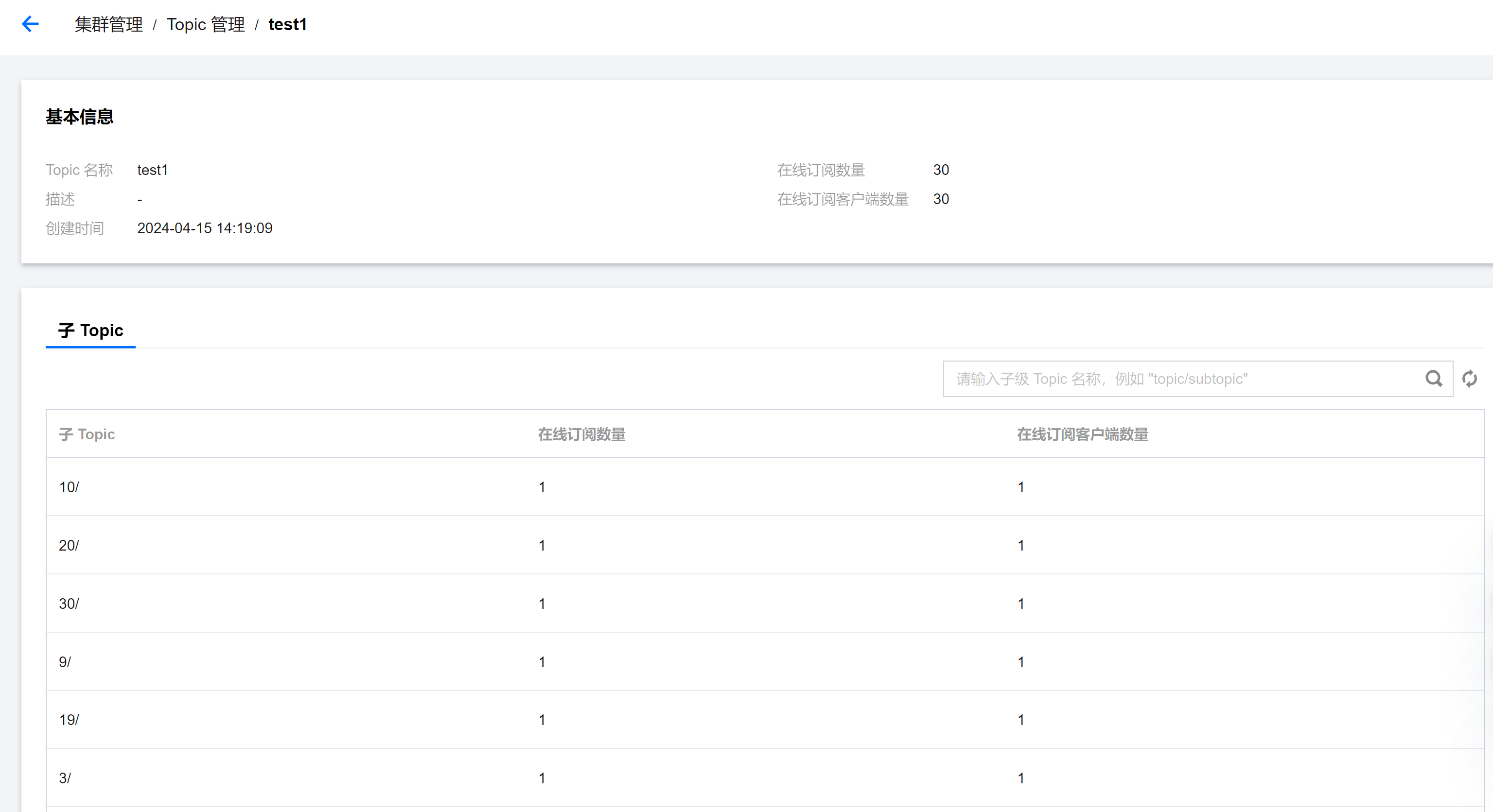Click the 描述 label

60,199
